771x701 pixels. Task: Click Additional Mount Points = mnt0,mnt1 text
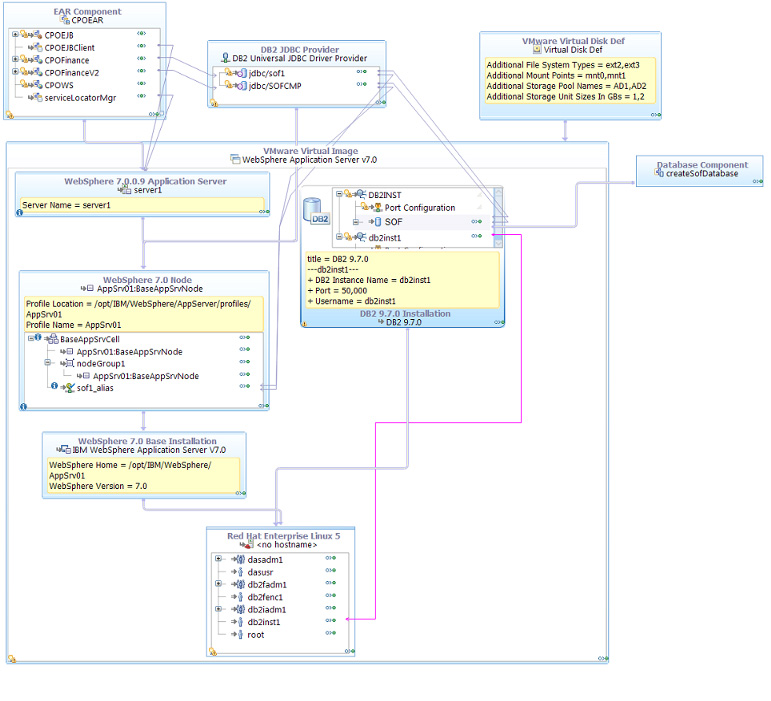pyautogui.click(x=556, y=76)
